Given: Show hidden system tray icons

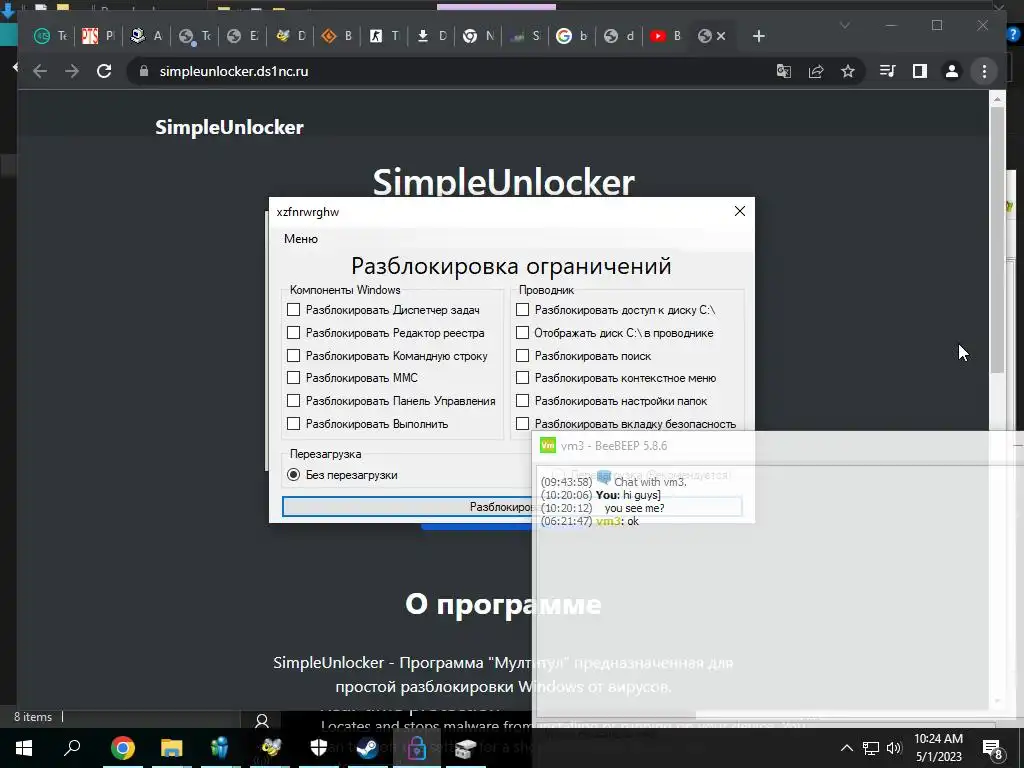Looking at the screenshot, I should (846, 748).
